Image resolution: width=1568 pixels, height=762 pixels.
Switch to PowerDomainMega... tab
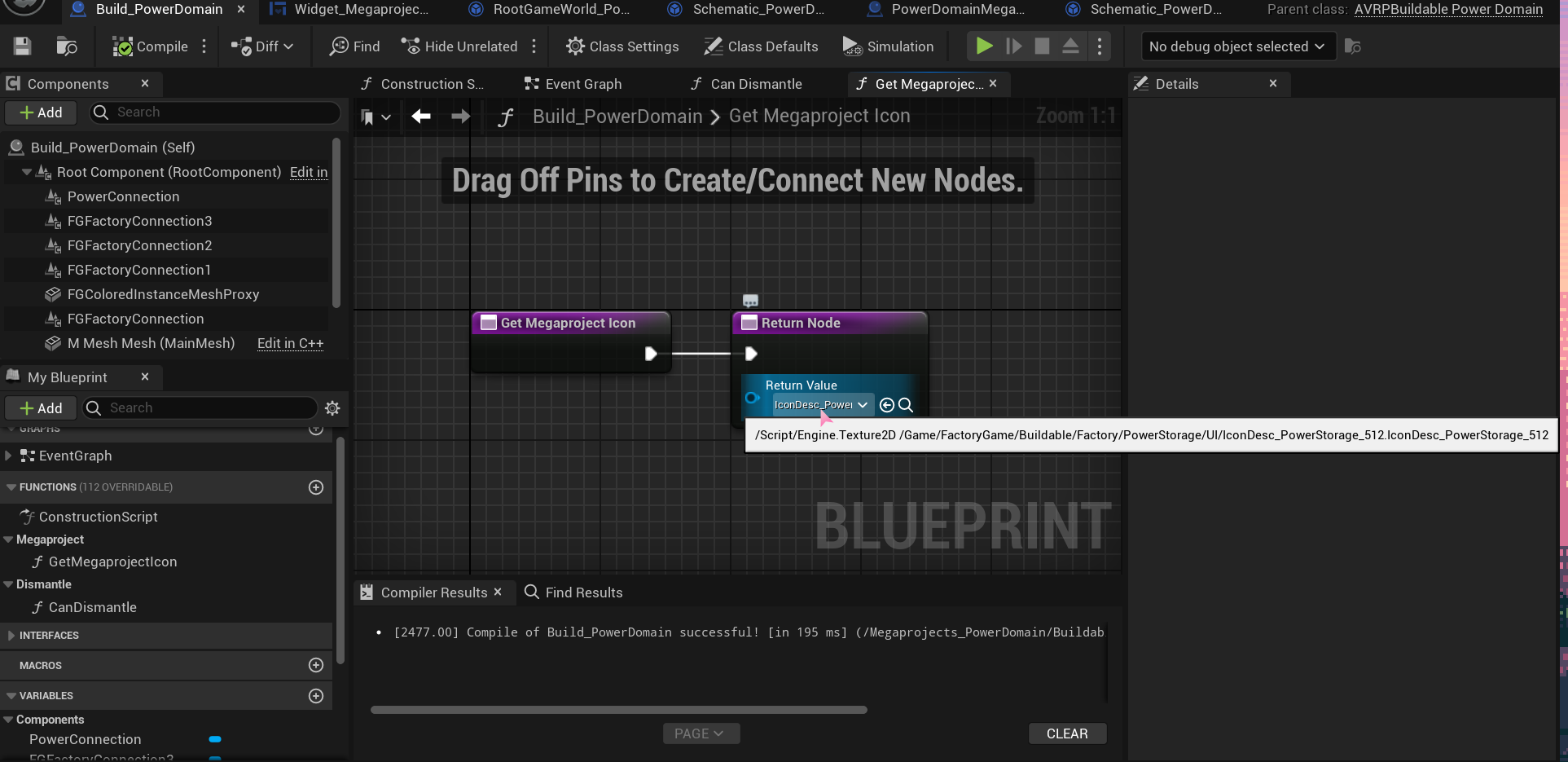pyautogui.click(x=947, y=9)
